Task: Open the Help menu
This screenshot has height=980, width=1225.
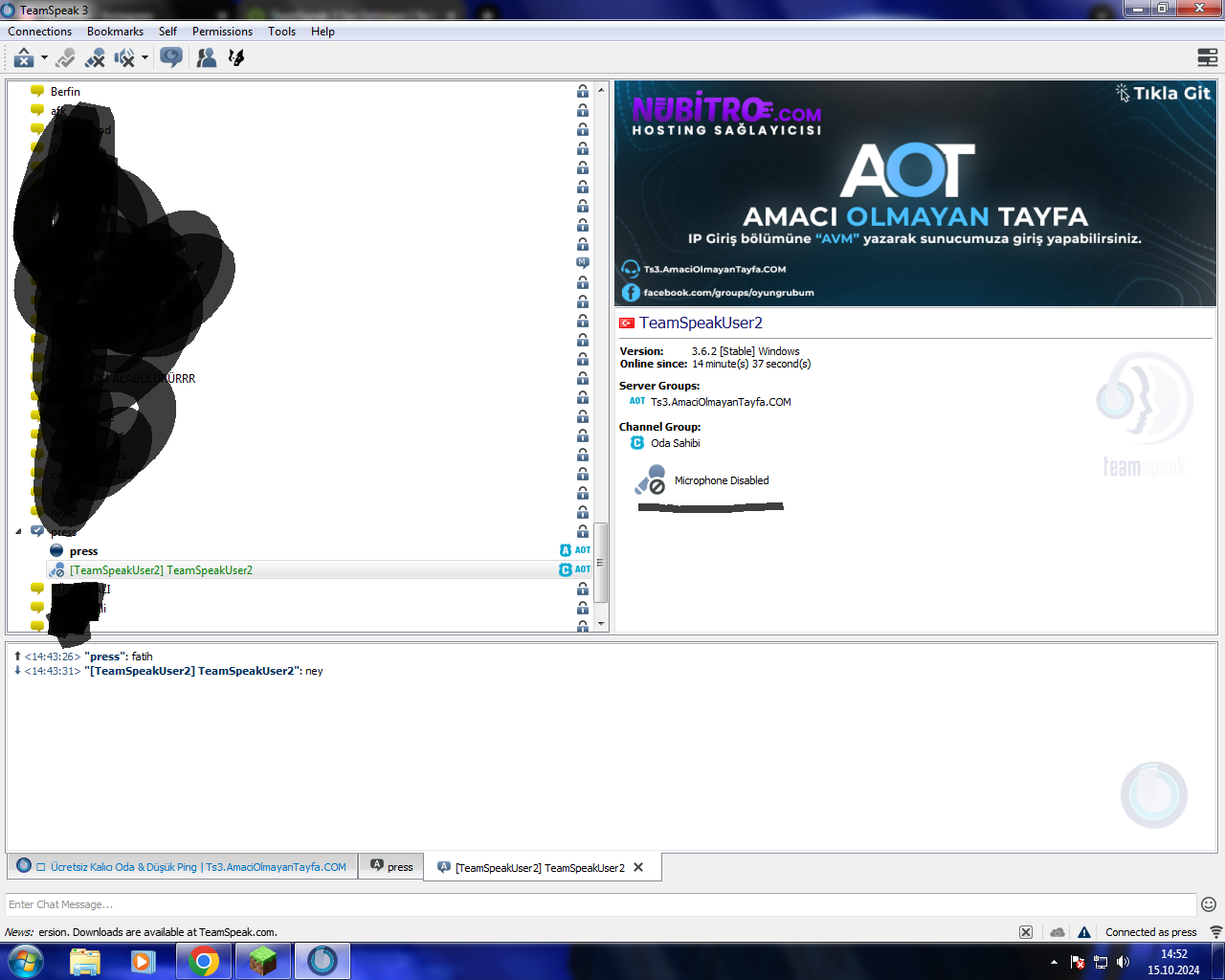Action: (x=323, y=32)
